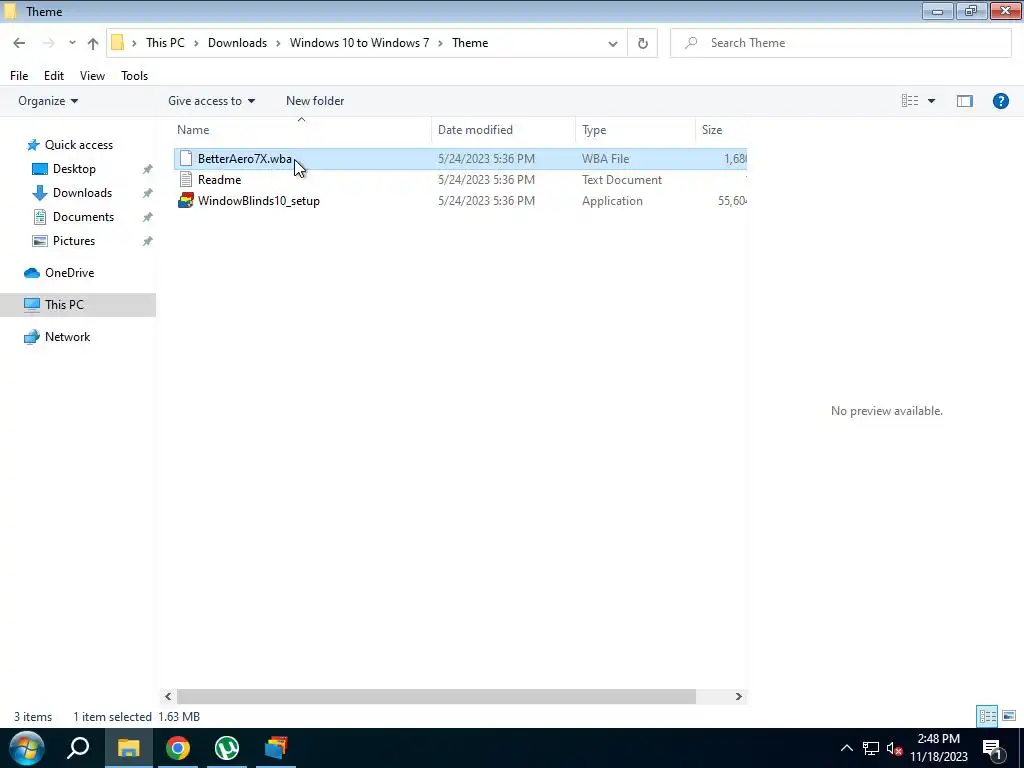
Task: Click the File Explorer taskbar icon
Action: pos(128,748)
